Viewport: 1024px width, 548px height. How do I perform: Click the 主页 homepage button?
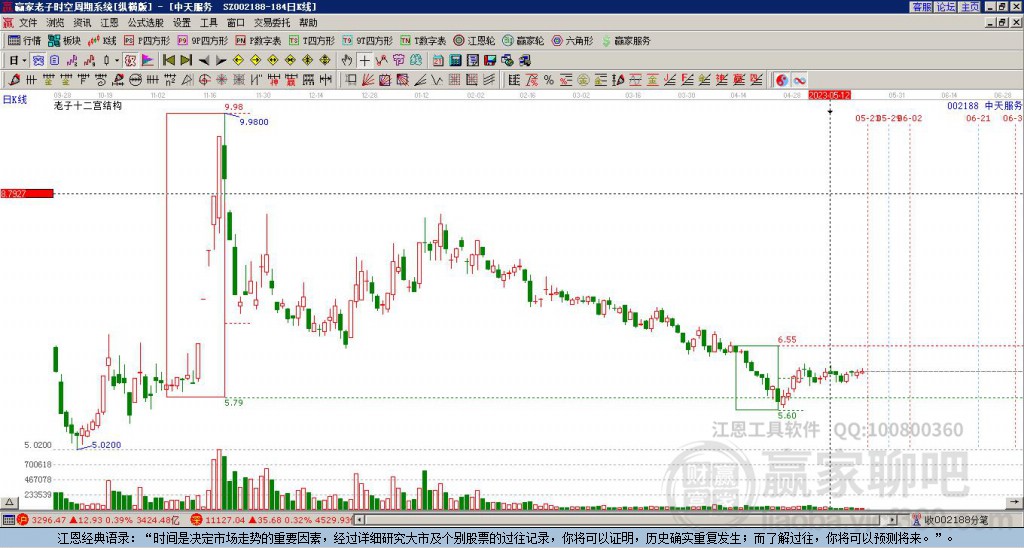click(x=970, y=7)
